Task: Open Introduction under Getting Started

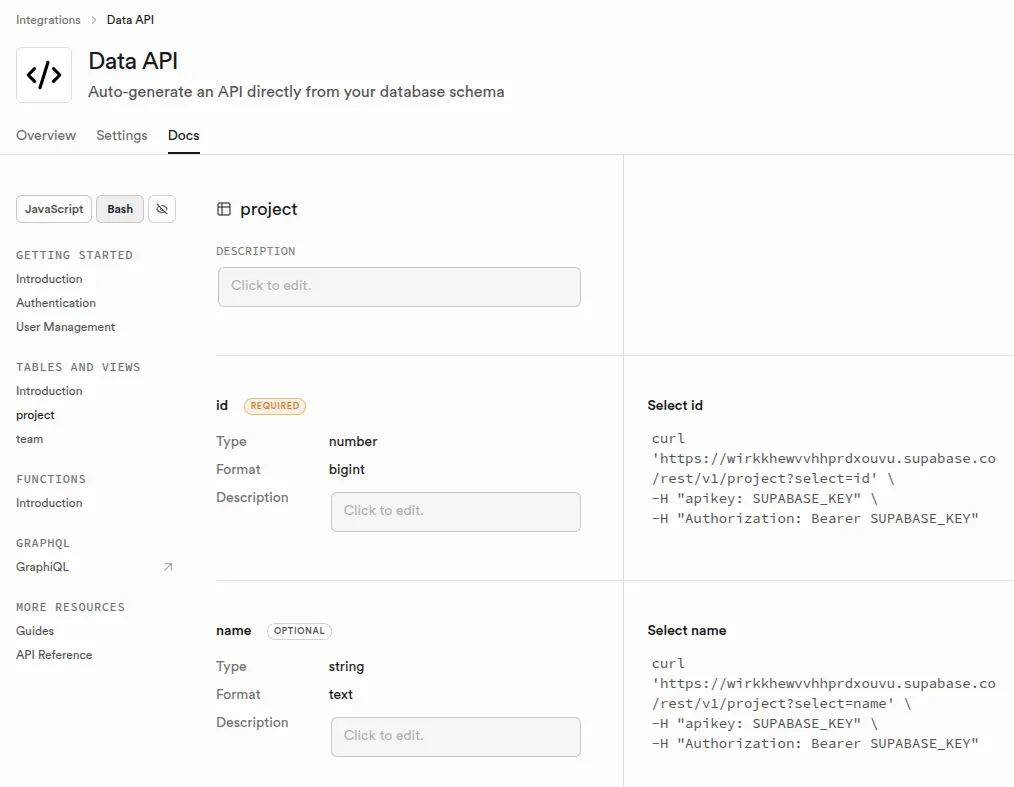Action: (x=49, y=279)
